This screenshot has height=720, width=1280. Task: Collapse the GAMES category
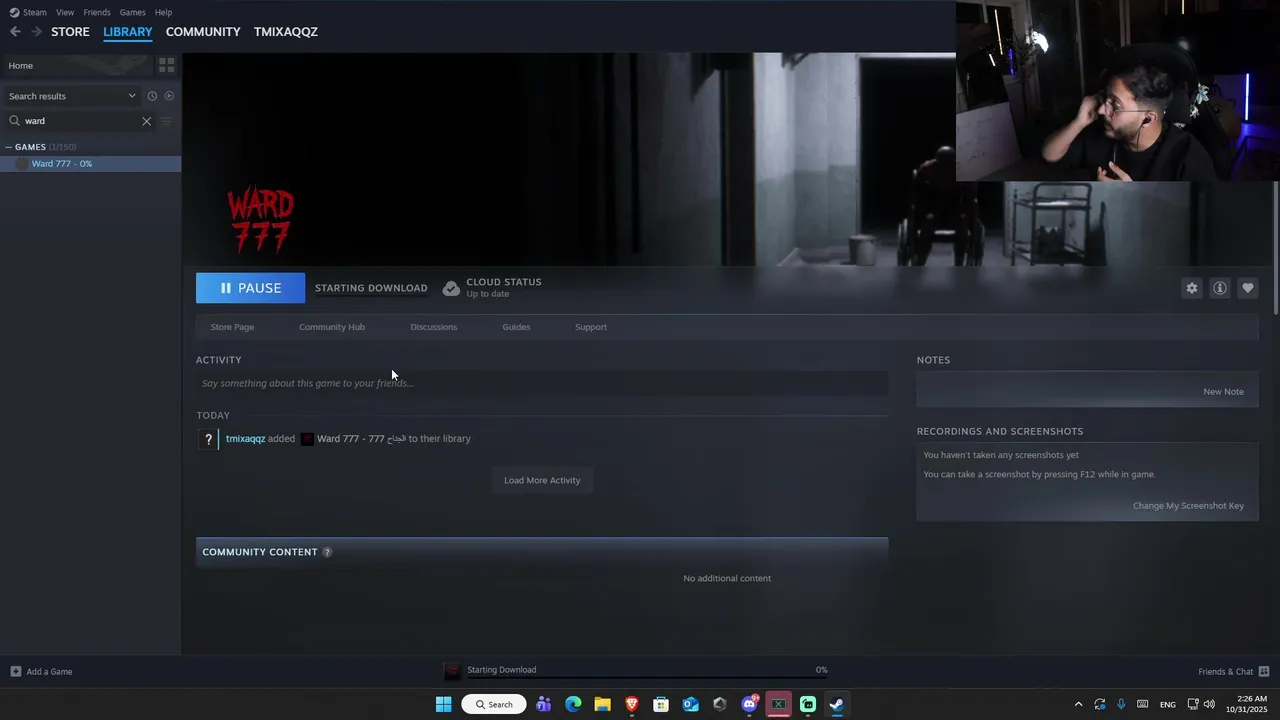9,147
